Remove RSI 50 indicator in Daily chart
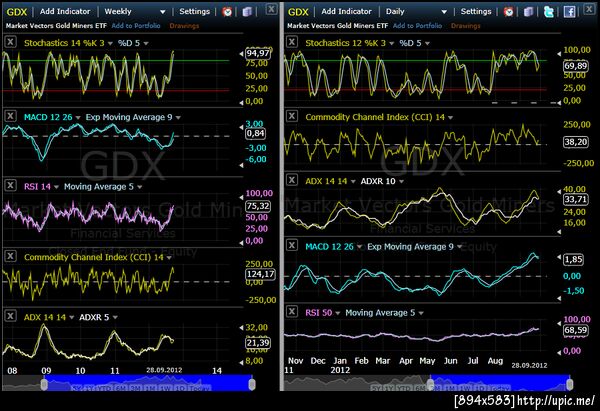600x411 pixels. click(x=292, y=312)
